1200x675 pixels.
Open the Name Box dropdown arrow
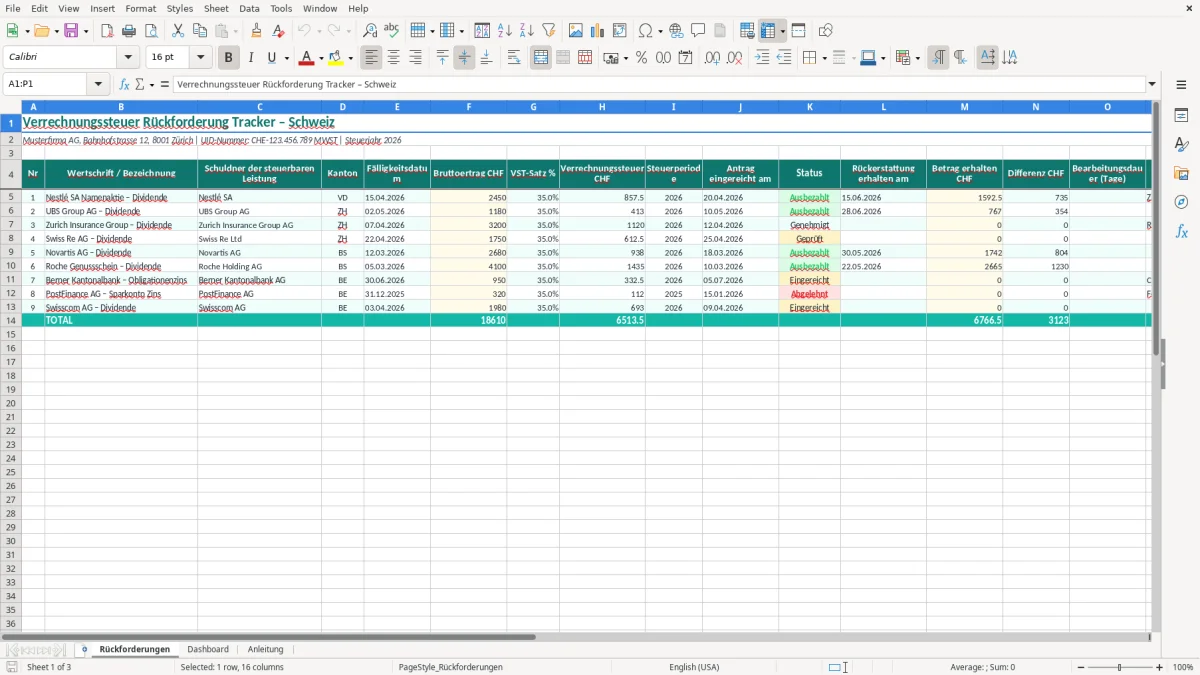pos(99,84)
